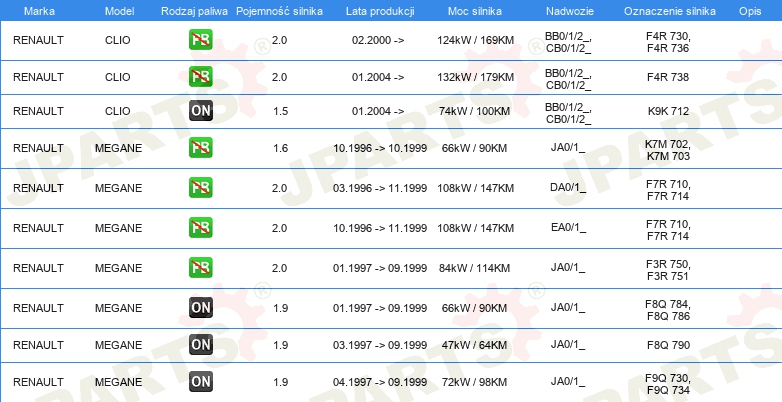Click diesel ON icon for Megane 66kW 1.9
The width and height of the screenshot is (782, 402).
coord(200,307)
